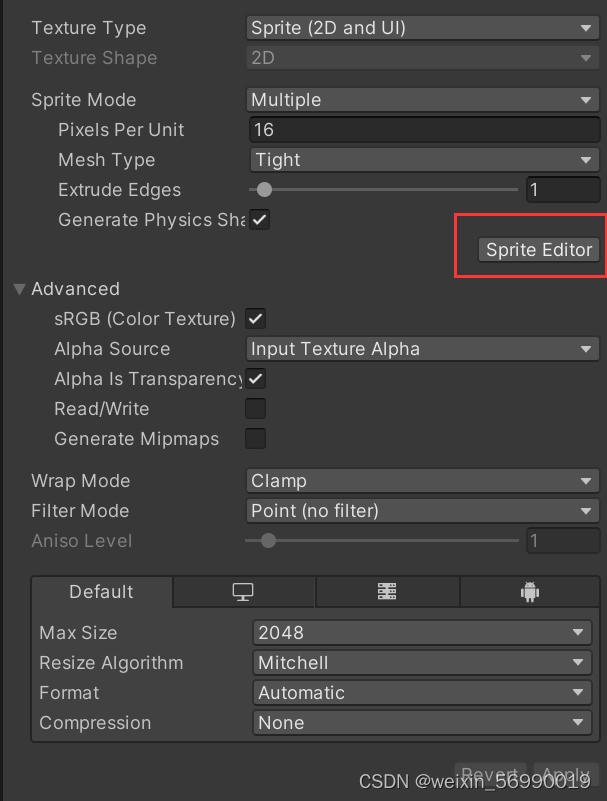Uncheck Generate Physics Shape
The height and width of the screenshot is (801, 607).
click(259, 219)
